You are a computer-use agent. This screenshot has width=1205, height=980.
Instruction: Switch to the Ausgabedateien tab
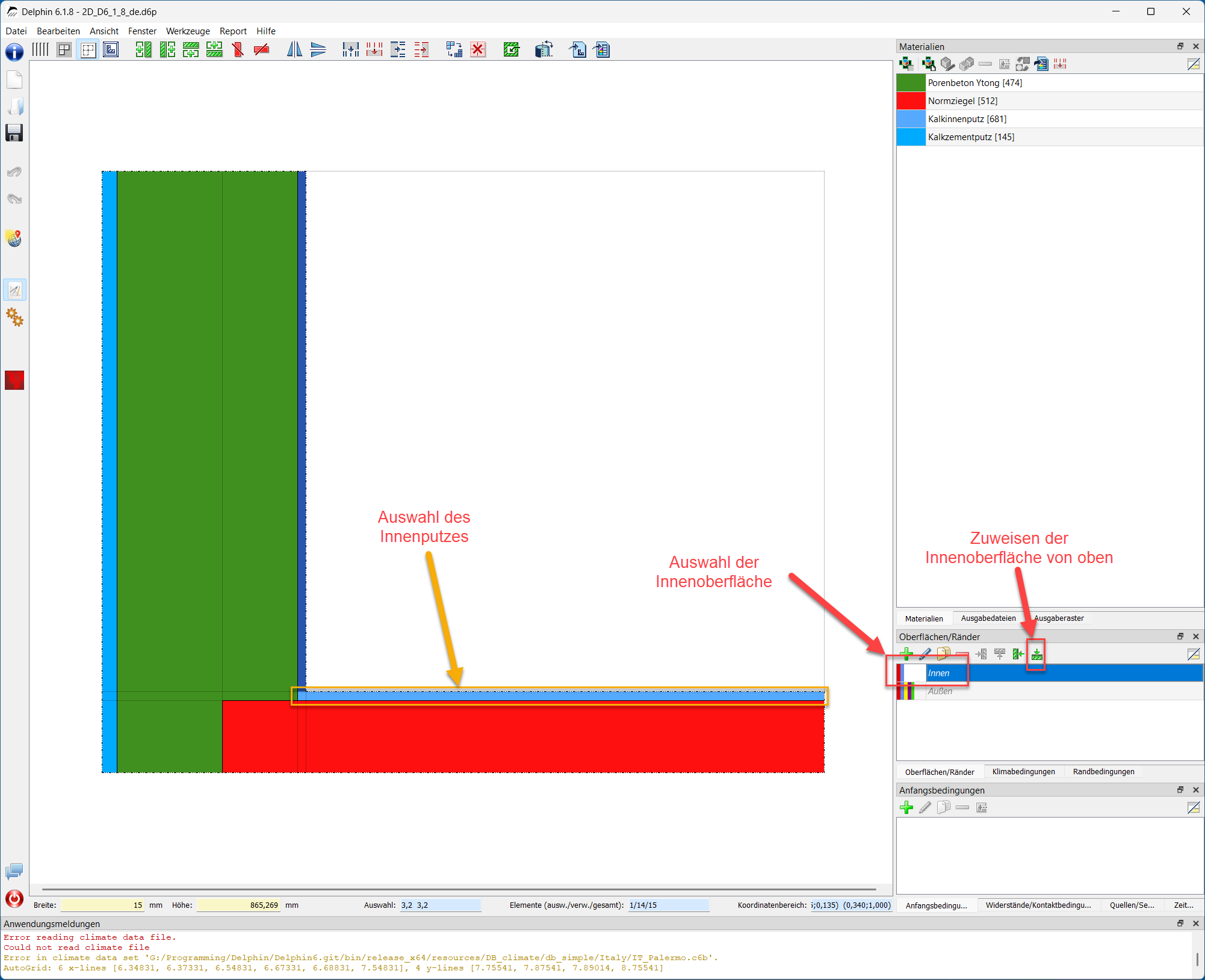pos(988,618)
